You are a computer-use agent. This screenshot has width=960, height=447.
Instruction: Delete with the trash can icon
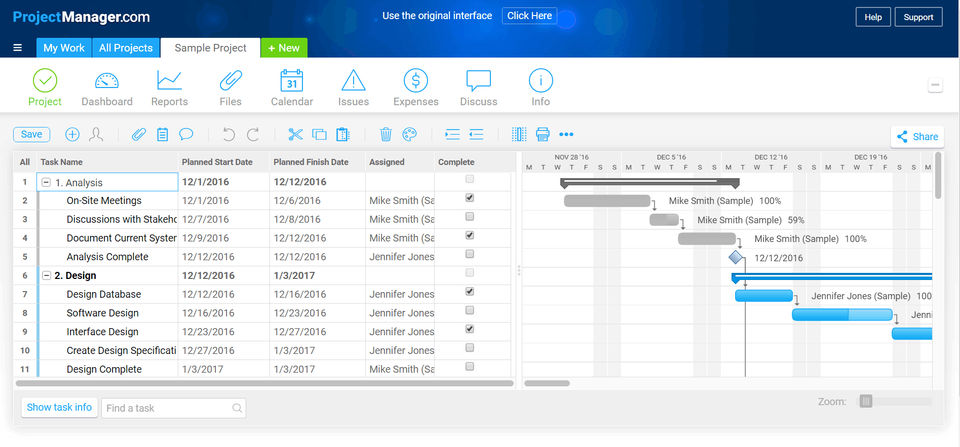(x=386, y=135)
